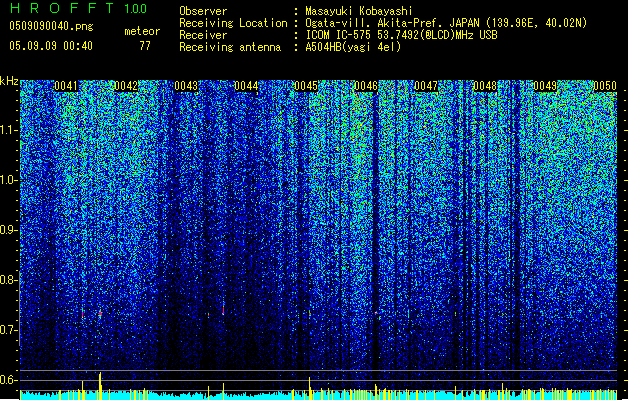This screenshot has height=400, width=629.
Task: Click the HROFFT 1.0.0 title text
Action: coord(79,8)
